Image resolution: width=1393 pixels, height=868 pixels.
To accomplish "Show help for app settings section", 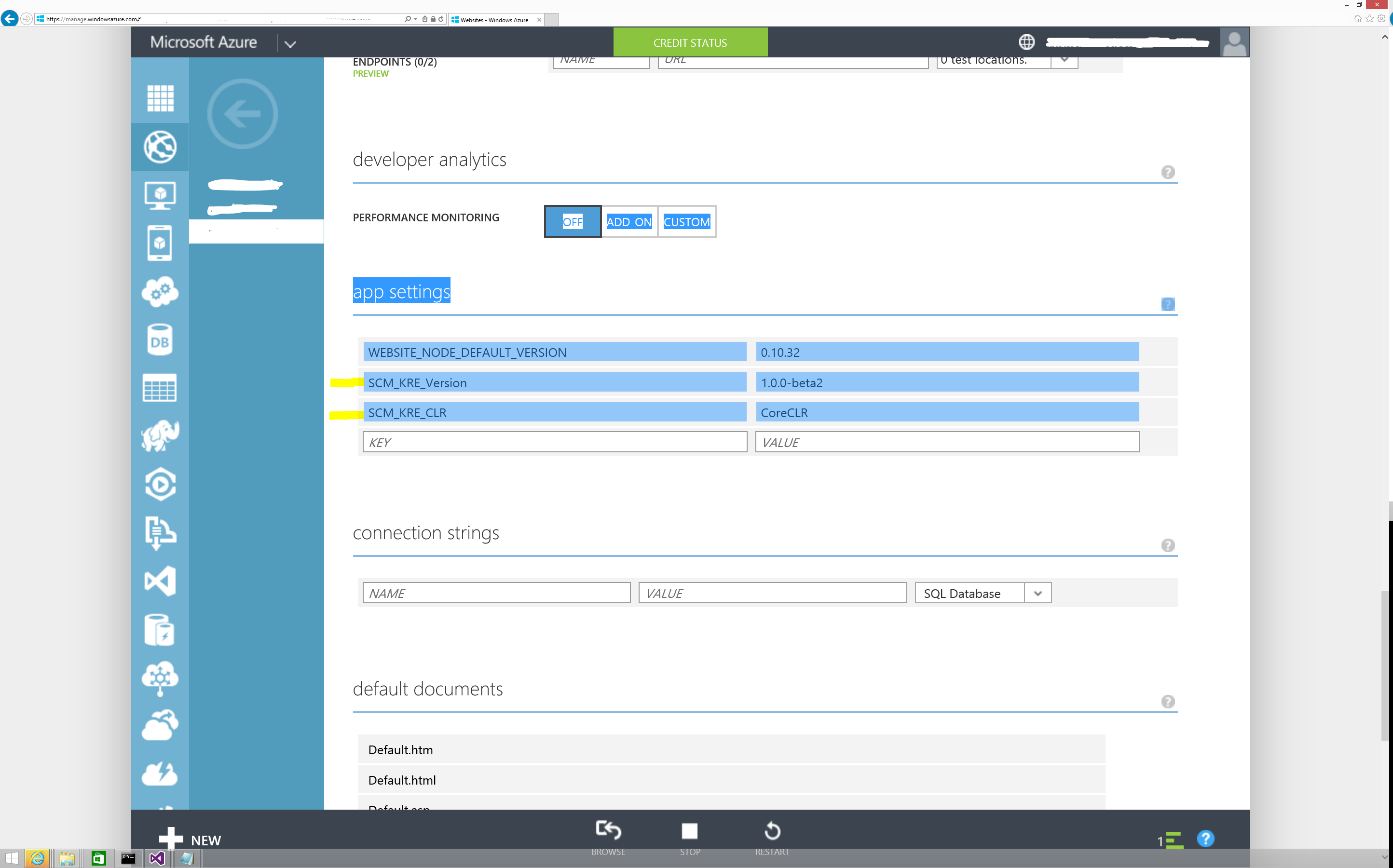I will (x=1168, y=304).
